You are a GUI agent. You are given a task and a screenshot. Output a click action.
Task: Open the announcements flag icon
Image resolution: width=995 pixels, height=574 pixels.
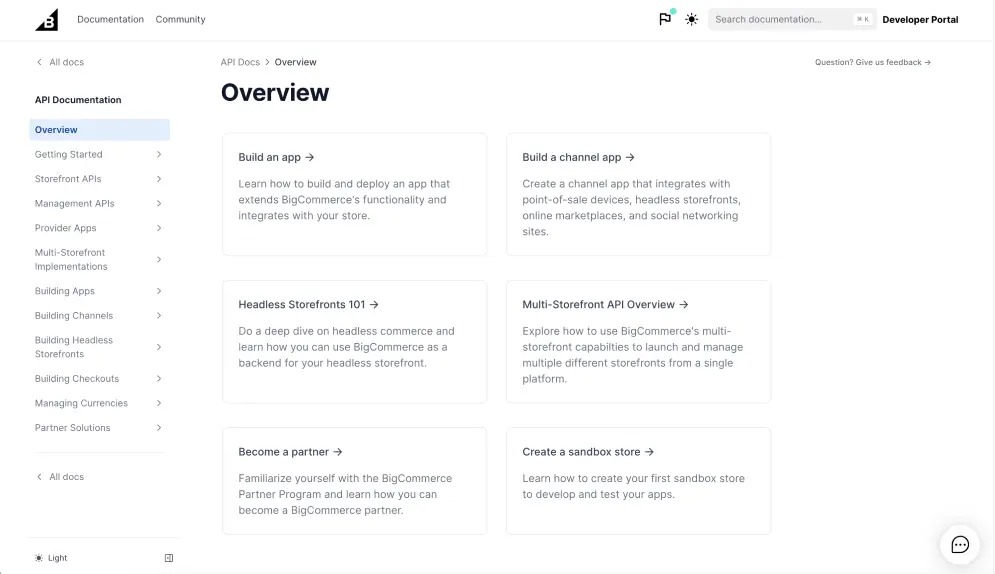point(665,19)
